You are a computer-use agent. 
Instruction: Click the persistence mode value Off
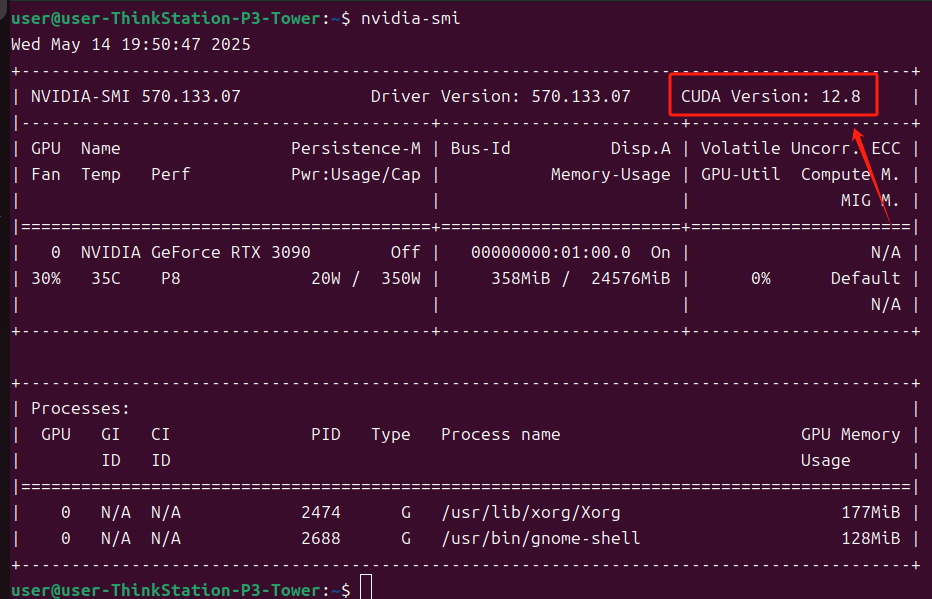405,253
